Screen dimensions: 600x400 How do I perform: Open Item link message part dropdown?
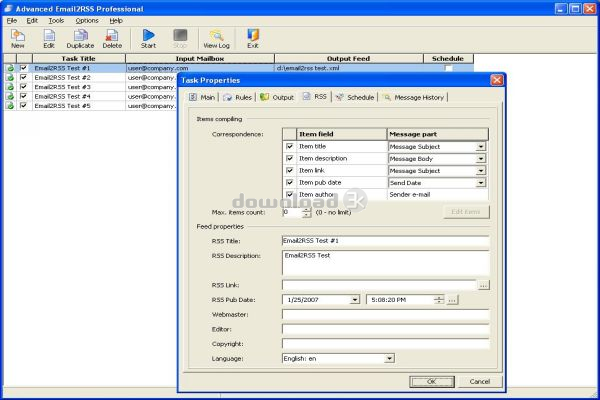481,171
